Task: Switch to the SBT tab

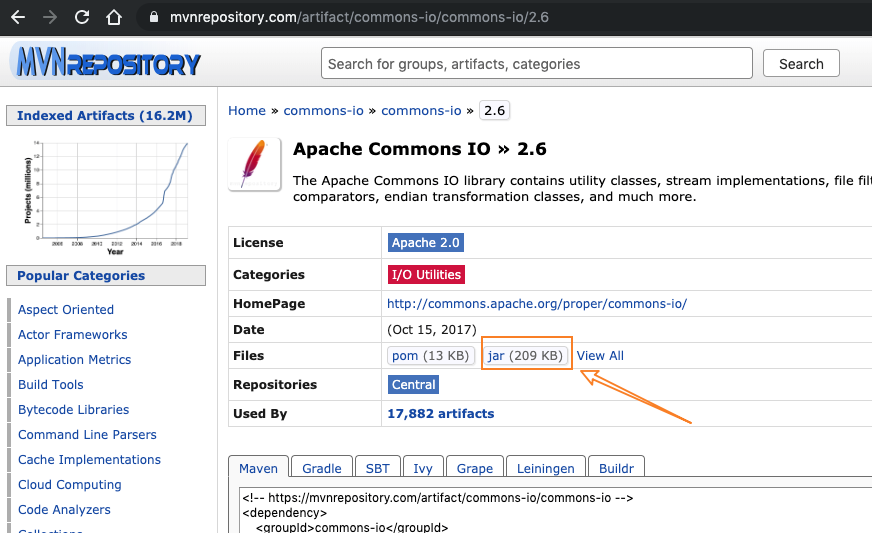Action: [x=378, y=468]
